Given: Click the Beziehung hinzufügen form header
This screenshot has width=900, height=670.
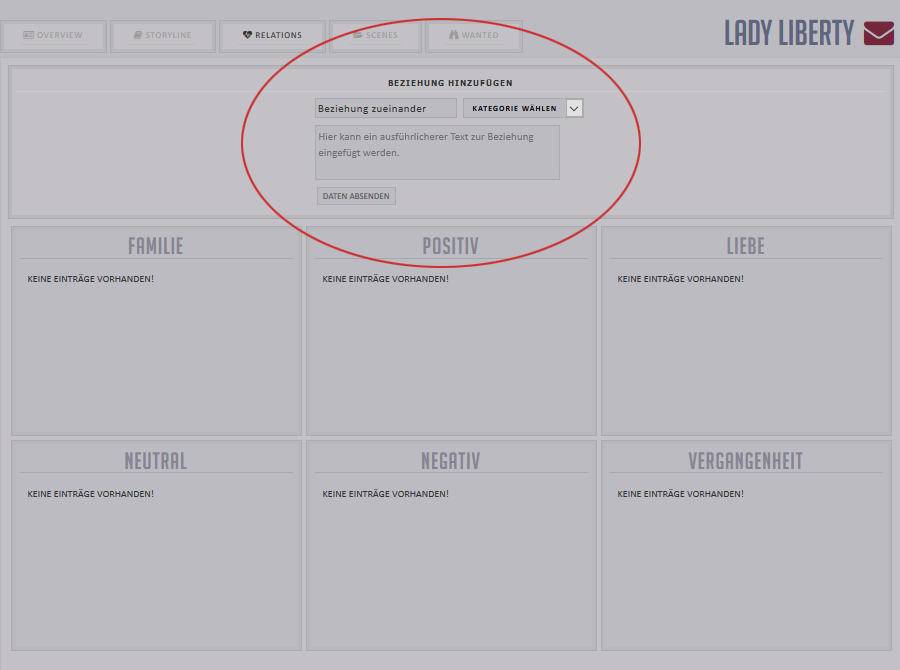Looking at the screenshot, I should pyautogui.click(x=450, y=83).
